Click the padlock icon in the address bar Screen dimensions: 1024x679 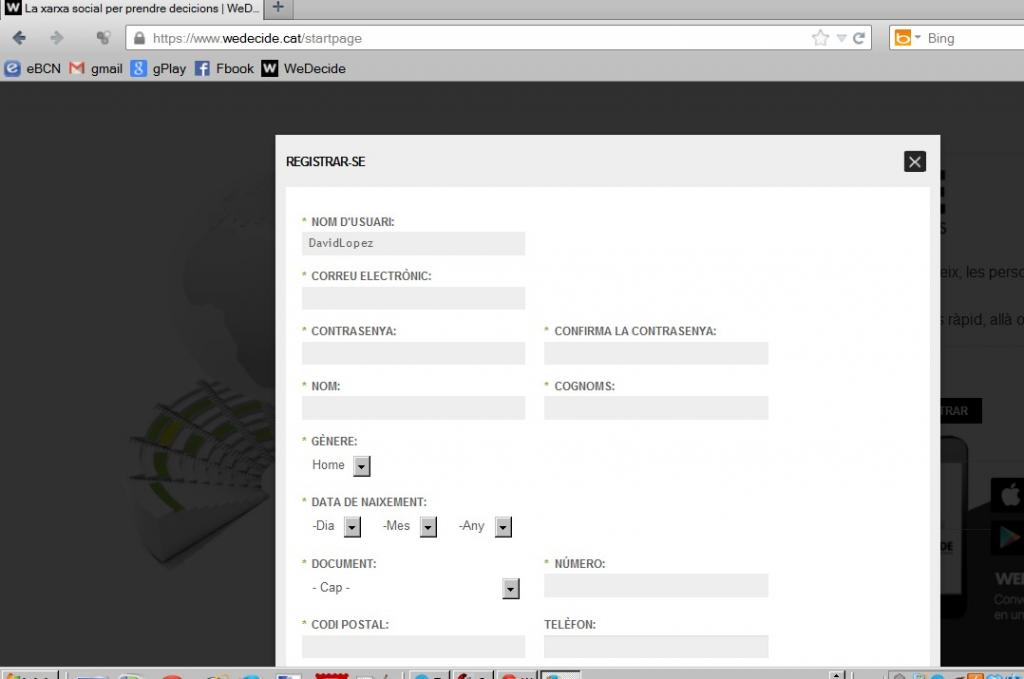[139, 39]
